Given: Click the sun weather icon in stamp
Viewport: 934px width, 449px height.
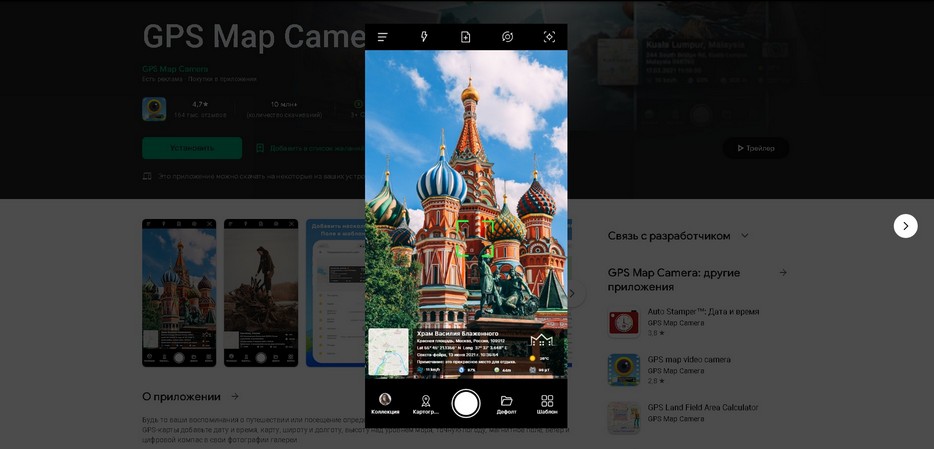Looking at the screenshot, I should click(532, 358).
